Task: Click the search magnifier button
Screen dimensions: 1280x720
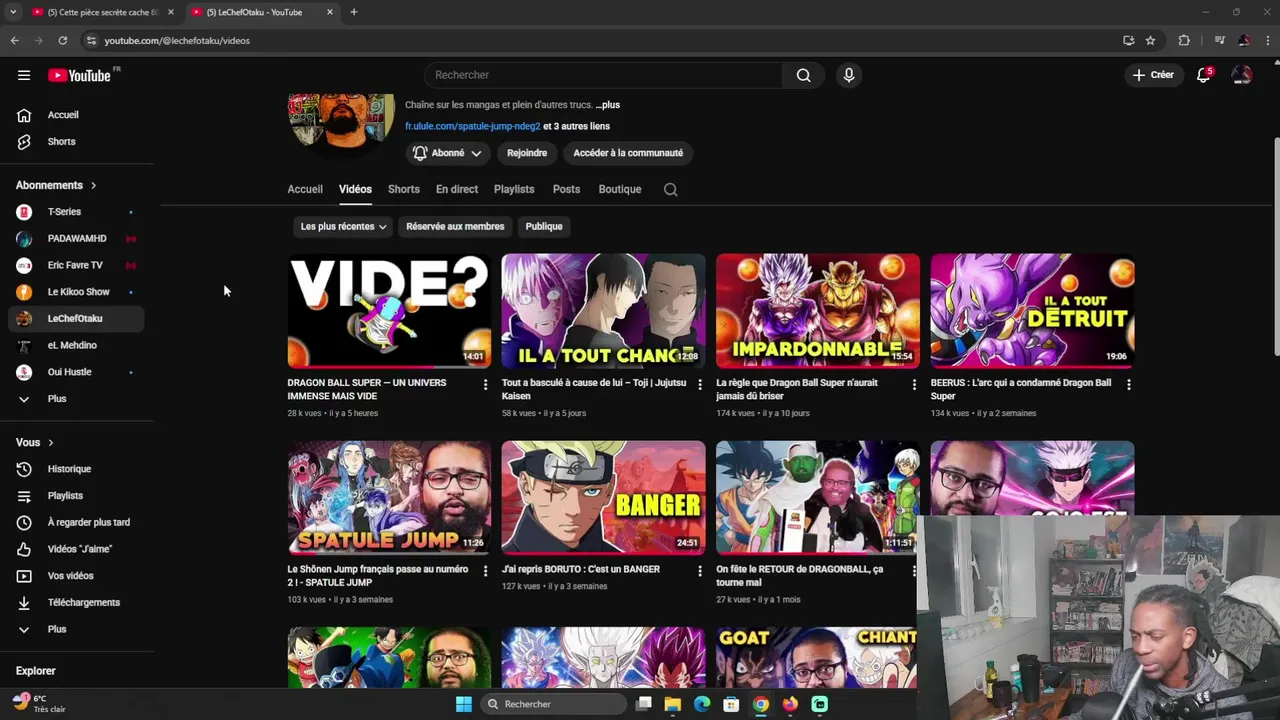Action: coord(803,75)
